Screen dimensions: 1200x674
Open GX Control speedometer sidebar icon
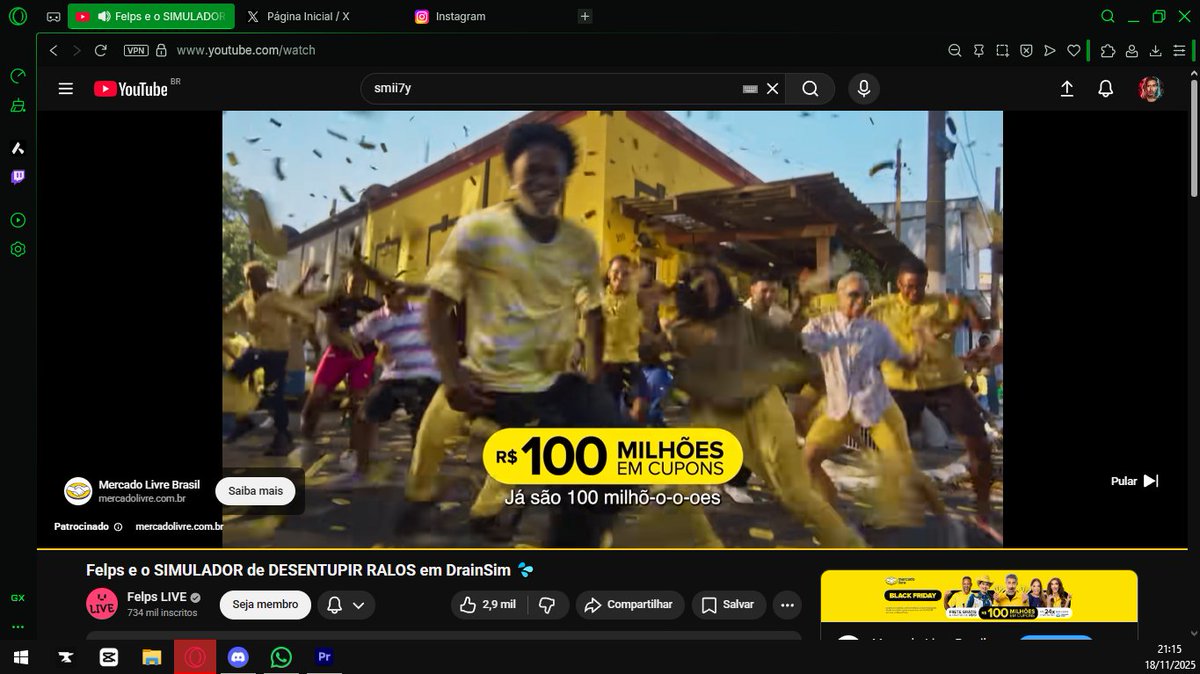pyautogui.click(x=17, y=76)
